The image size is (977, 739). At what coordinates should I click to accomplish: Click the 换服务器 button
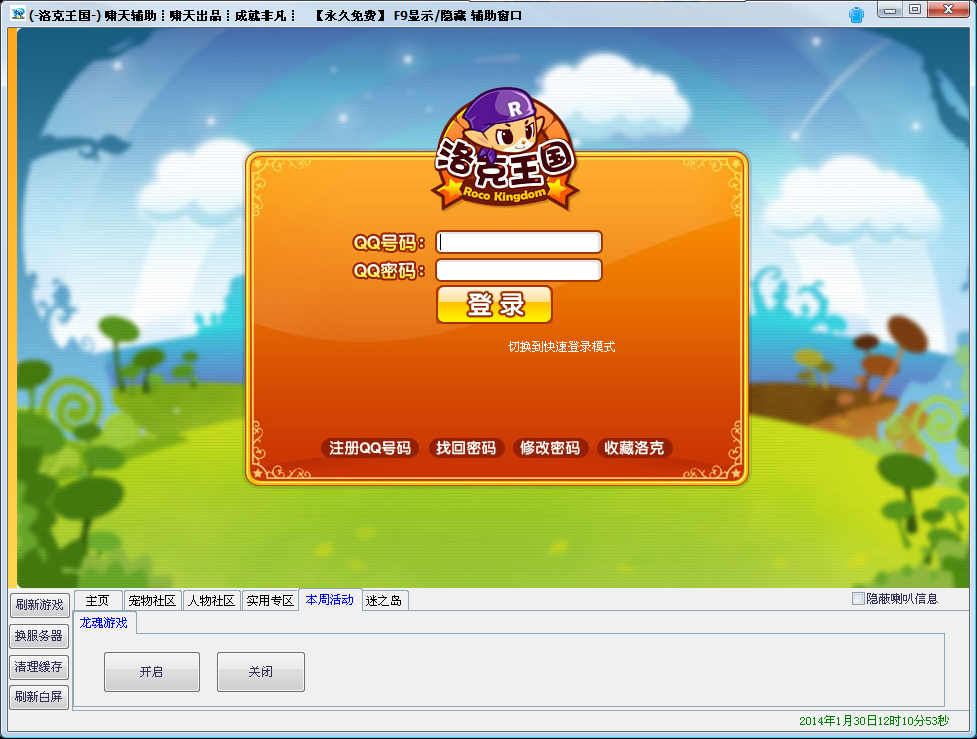(39, 636)
